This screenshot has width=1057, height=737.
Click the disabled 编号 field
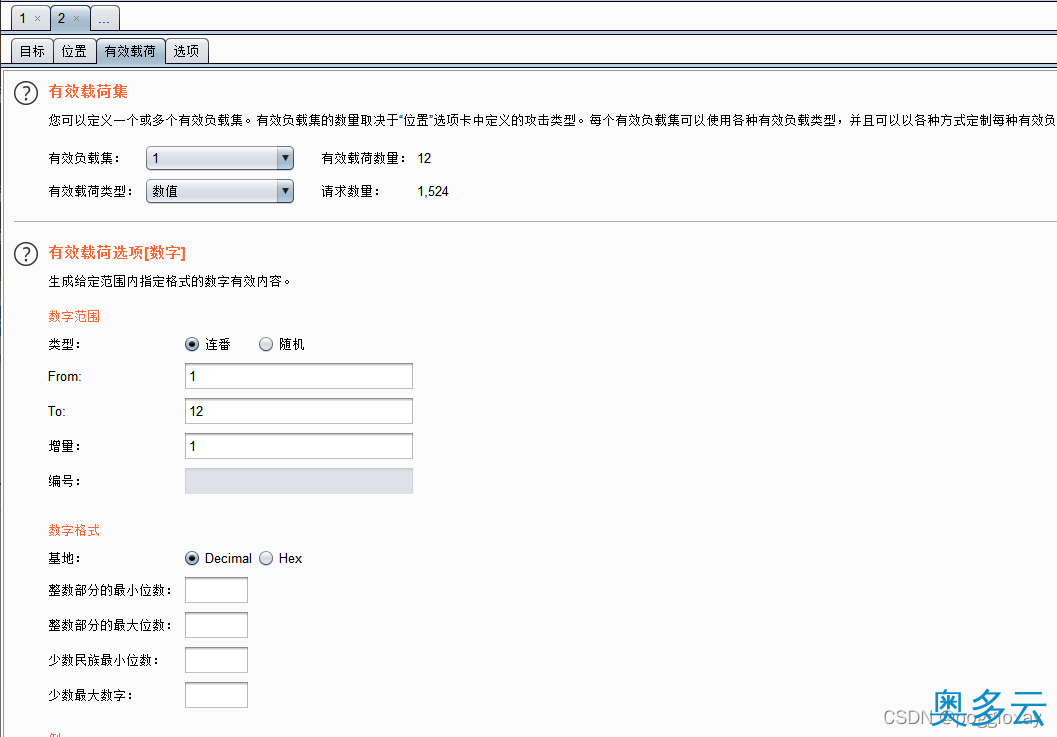(299, 481)
